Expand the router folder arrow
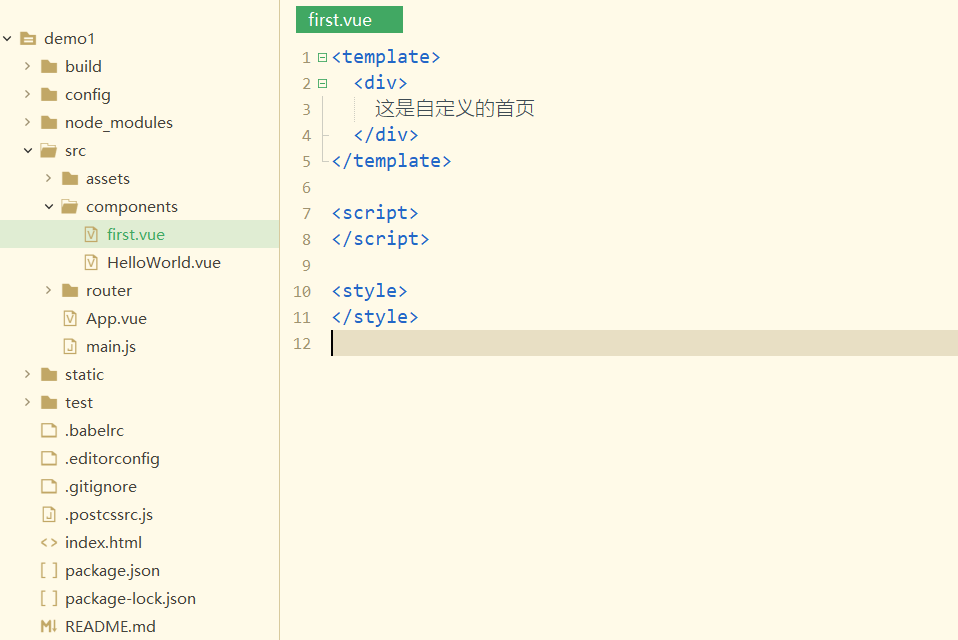The image size is (958, 640). [48, 291]
